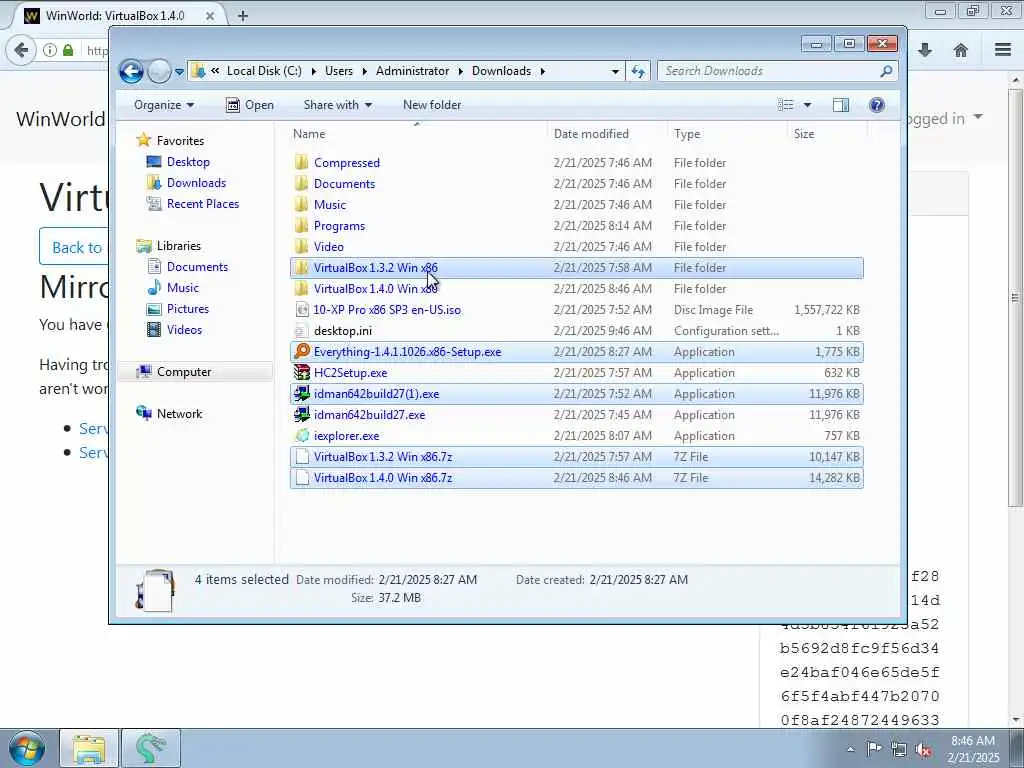This screenshot has width=1024, height=768.
Task: Toggle the preview pane icon
Action: click(840, 105)
